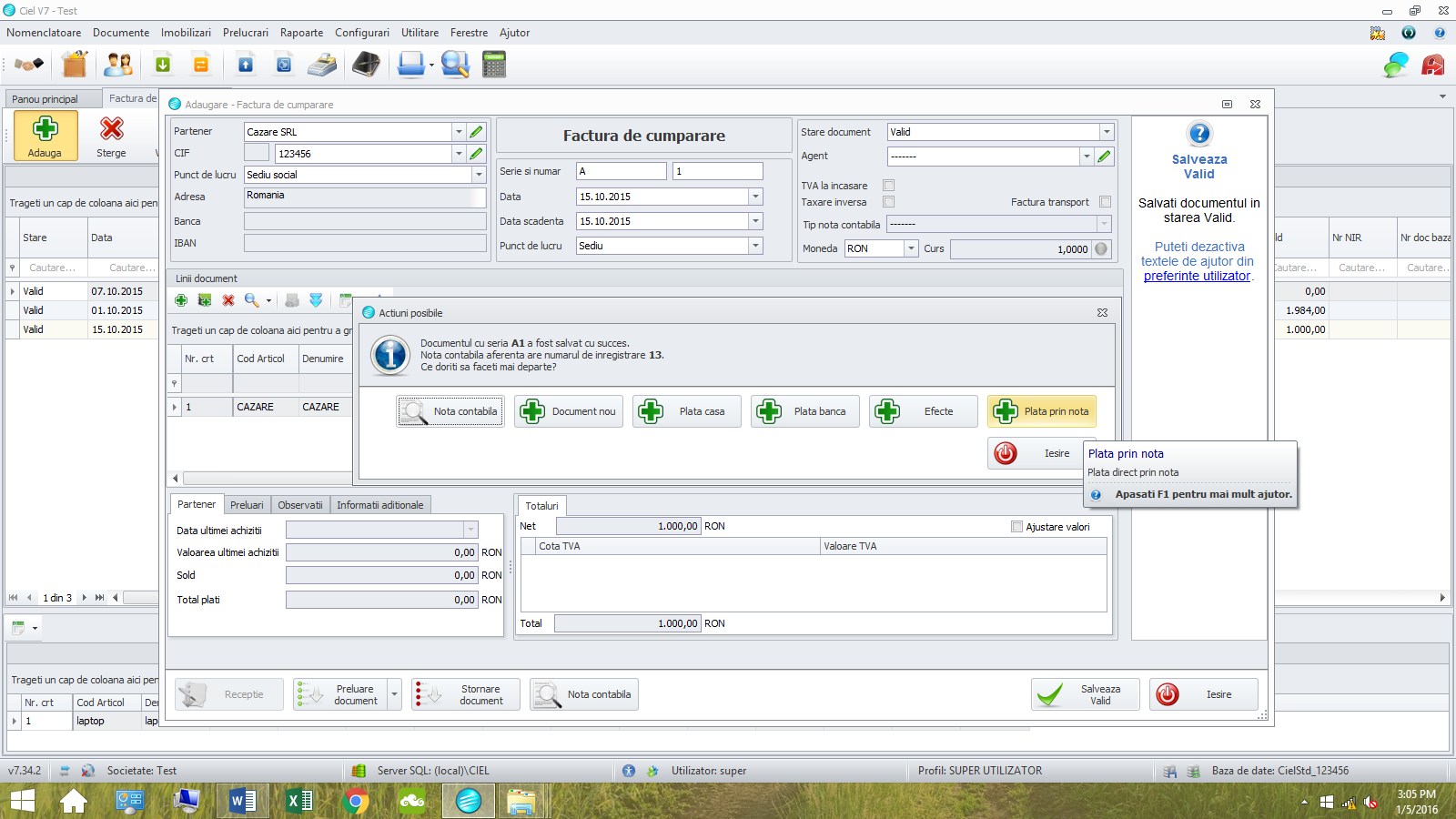Viewport: 1456px width, 819px height.
Task: Open the black notebook journal icon
Action: coord(366,65)
